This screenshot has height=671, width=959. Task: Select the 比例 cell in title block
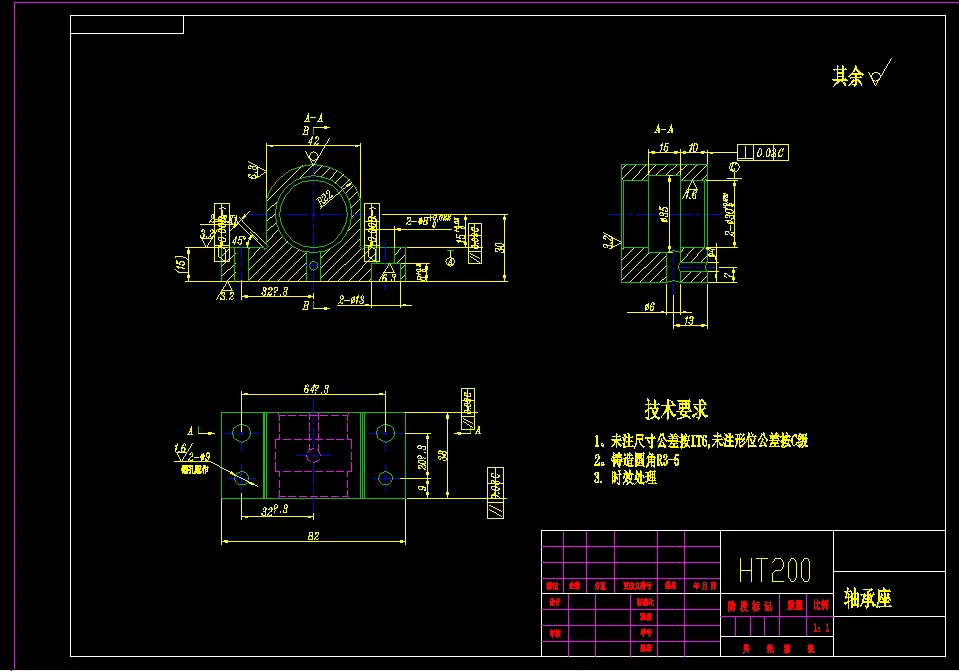pyautogui.click(x=821, y=605)
